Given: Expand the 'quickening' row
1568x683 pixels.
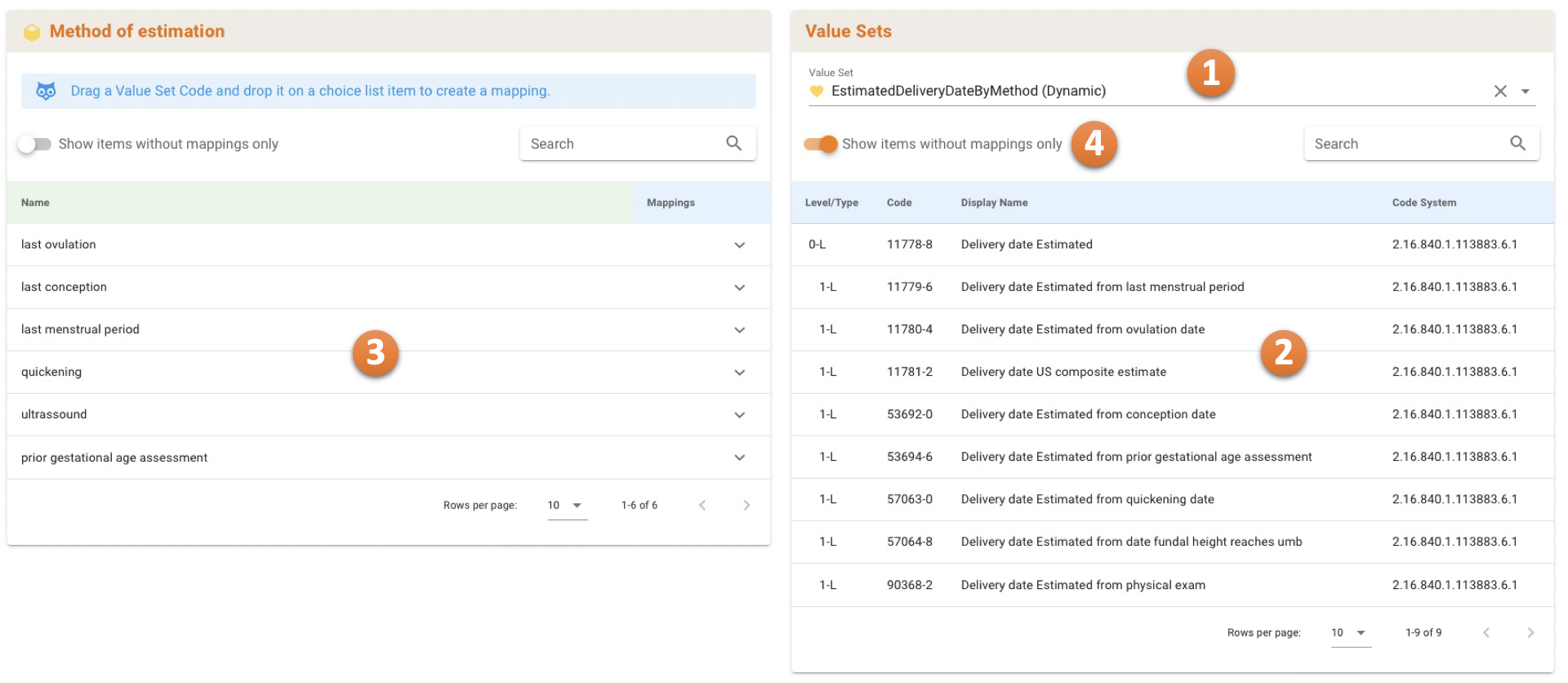Looking at the screenshot, I should click(739, 373).
